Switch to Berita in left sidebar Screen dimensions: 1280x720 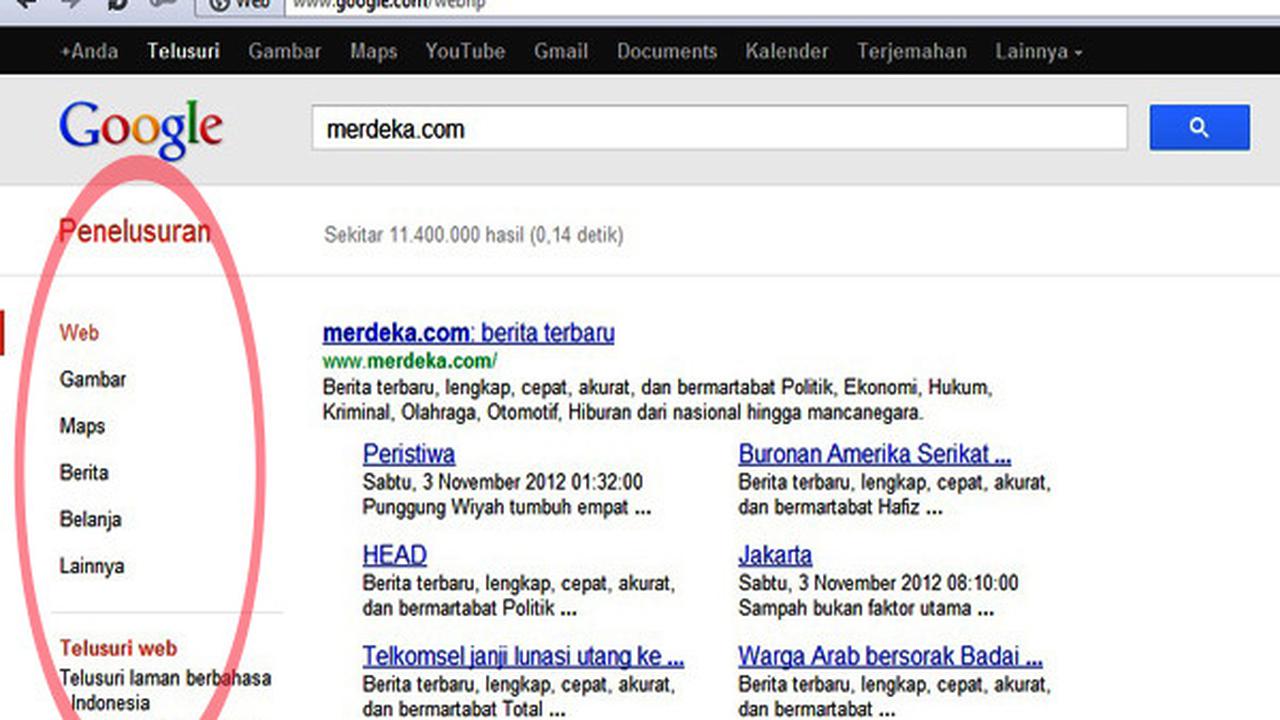(x=84, y=473)
